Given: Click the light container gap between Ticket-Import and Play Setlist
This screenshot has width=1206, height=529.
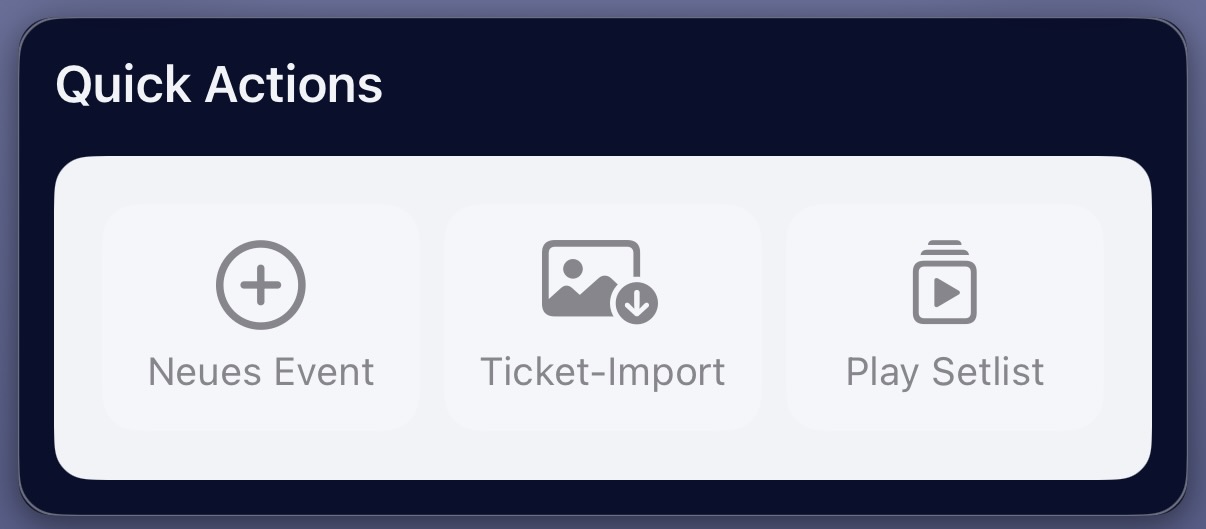Looking at the screenshot, I should click(774, 317).
